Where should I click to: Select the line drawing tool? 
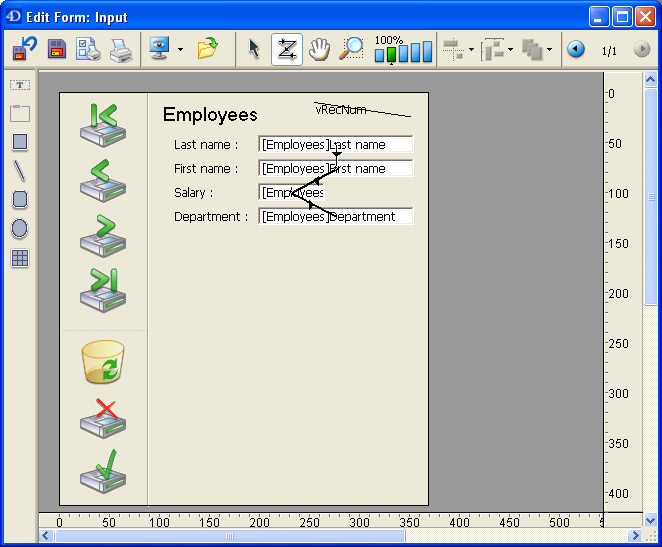click(19, 171)
